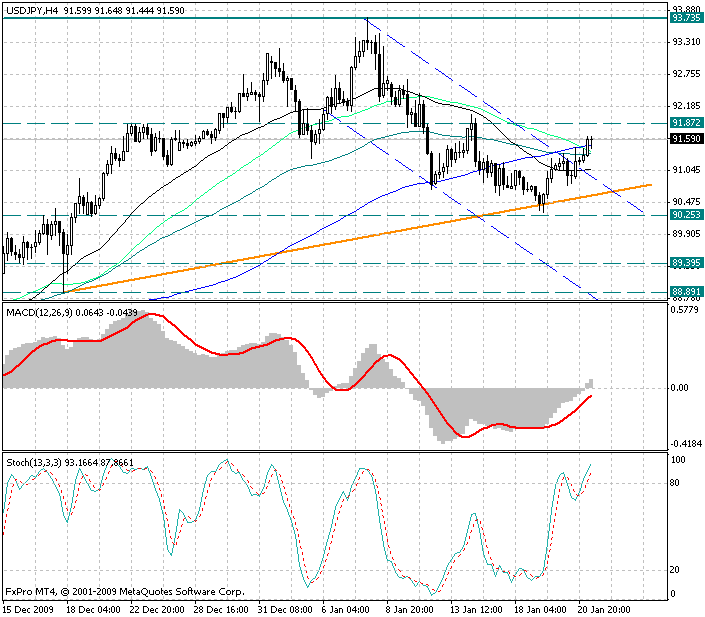The height and width of the screenshot is (617, 705).
Task: Click the Stochastic 20 level label
Action: point(675,570)
